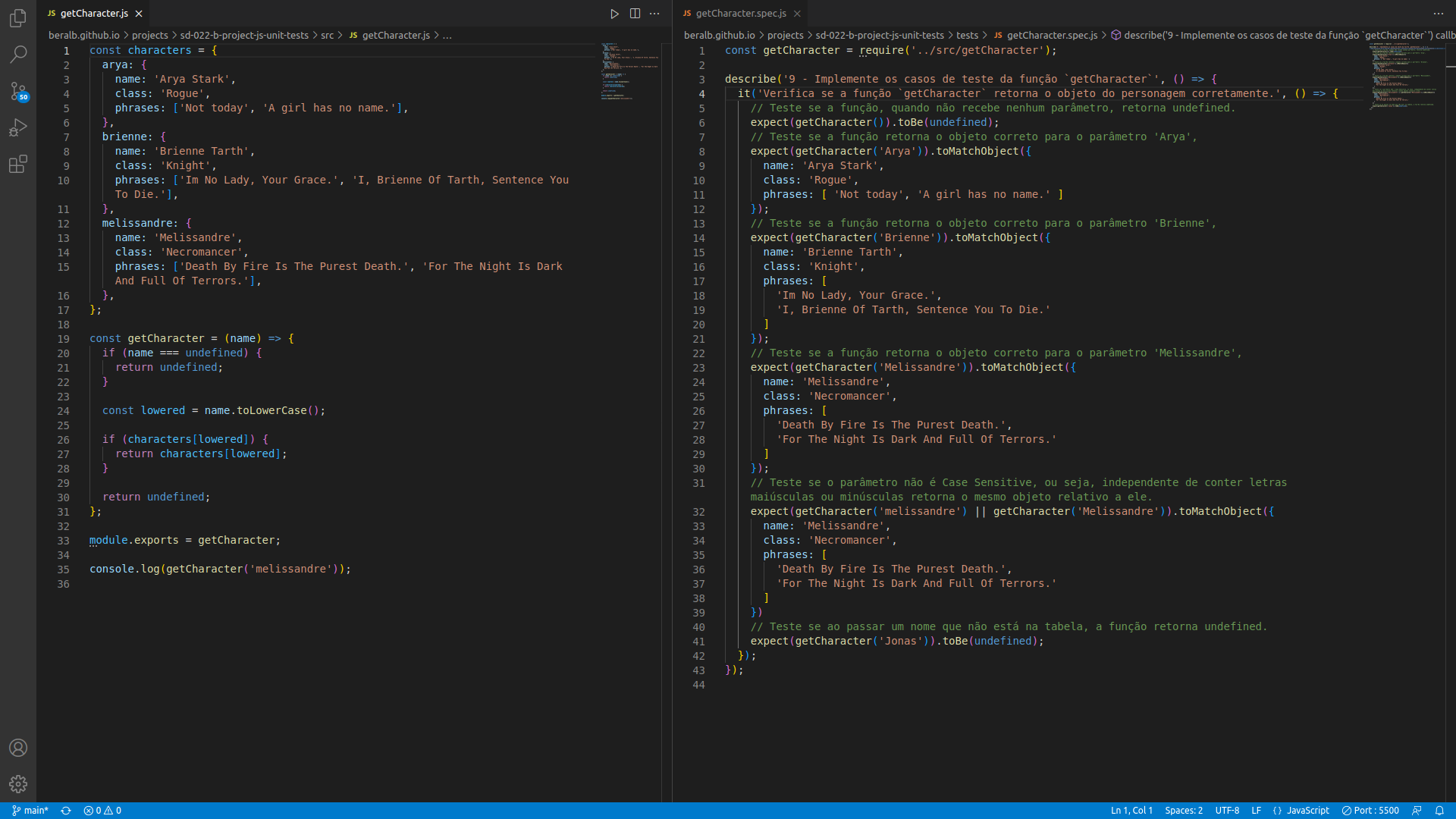
Task: Open the Extensions view
Action: [18, 164]
